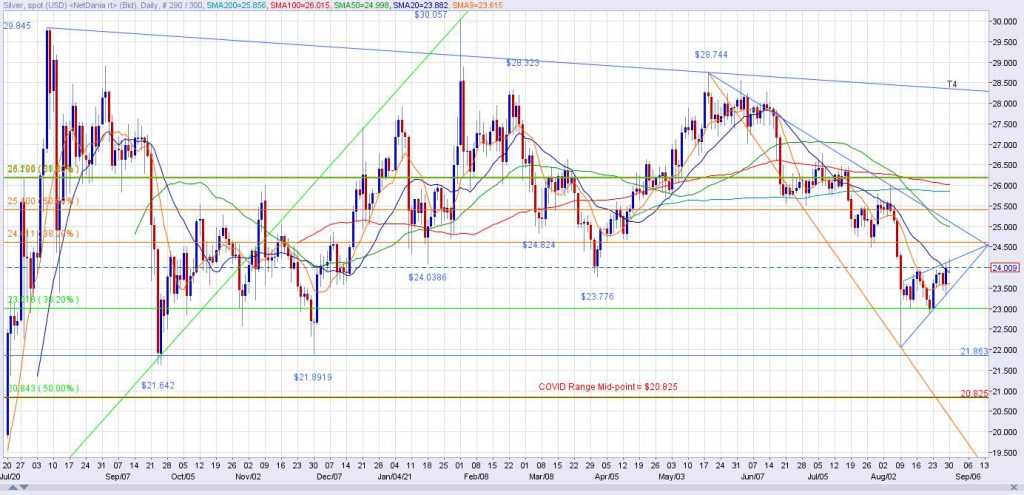Click the 23.018 (38.20%) Fibonacci label
Viewport: 1024px width, 495px height.
click(43, 300)
